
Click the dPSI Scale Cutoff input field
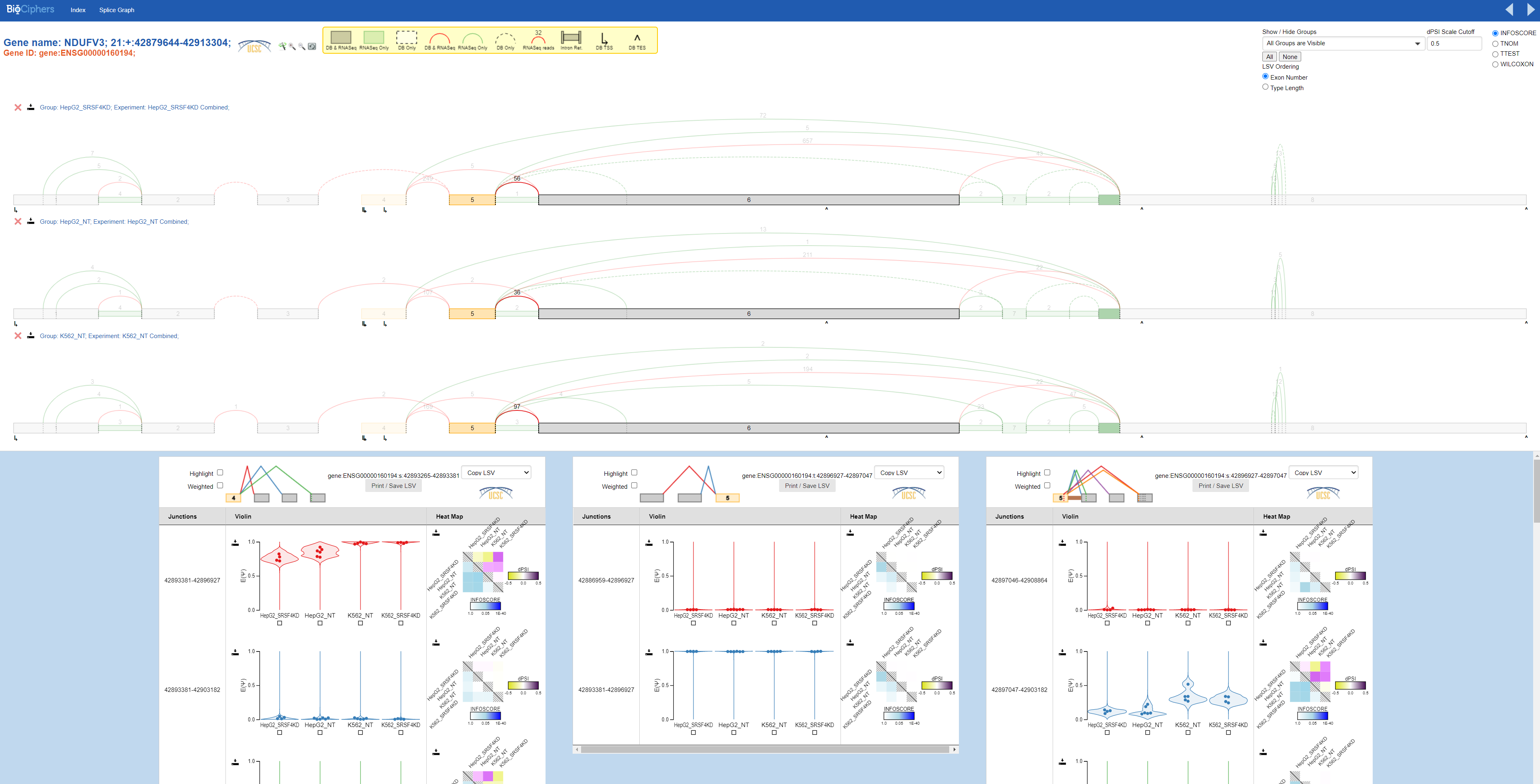pyautogui.click(x=1454, y=44)
